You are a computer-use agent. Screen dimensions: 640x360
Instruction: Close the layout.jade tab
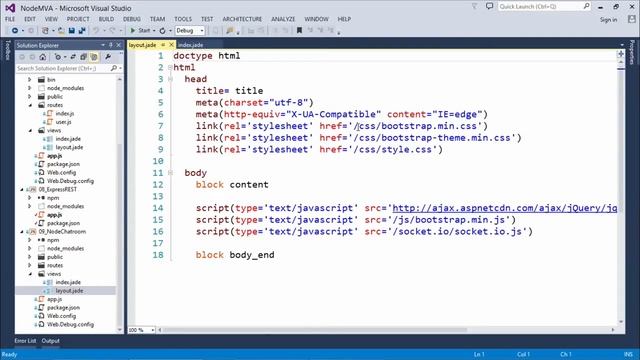pos(171,44)
